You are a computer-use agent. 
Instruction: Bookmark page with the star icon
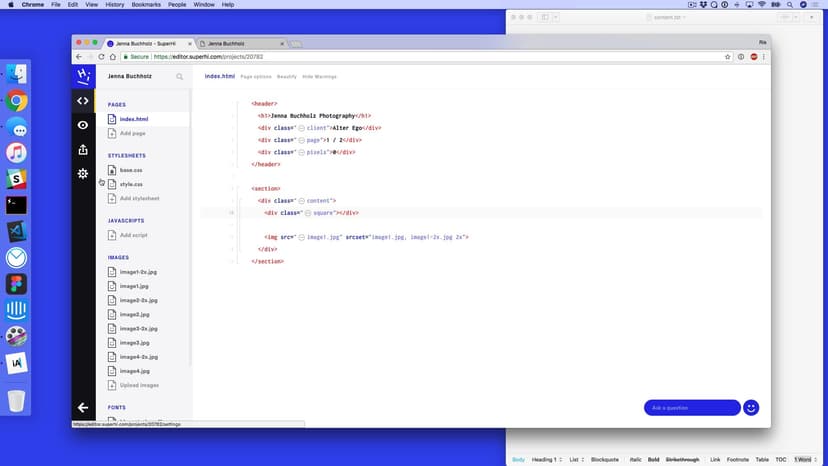click(x=727, y=57)
